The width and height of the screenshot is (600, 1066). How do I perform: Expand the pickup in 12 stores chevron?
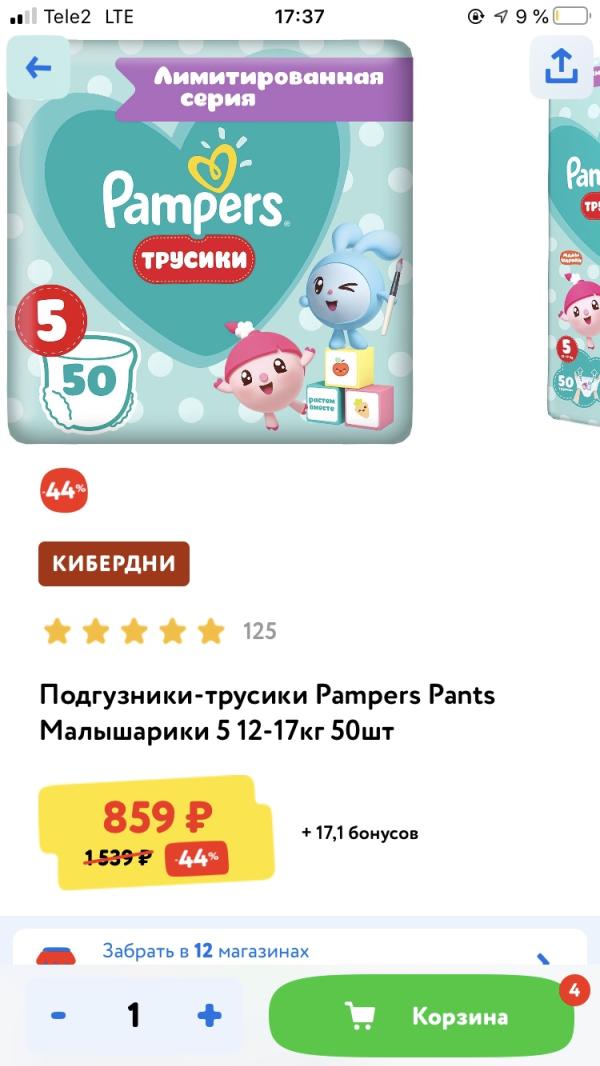tap(543, 960)
